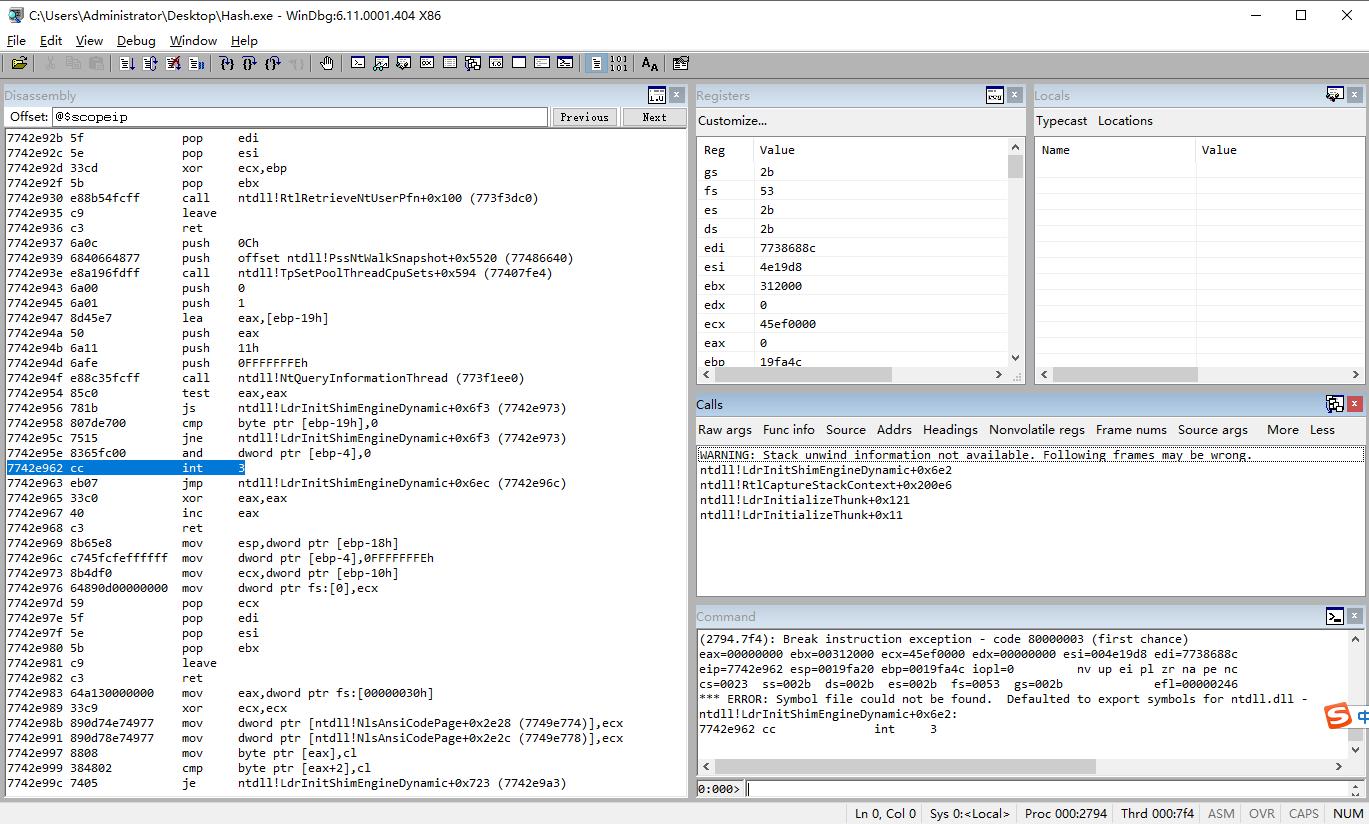Toggle Raw args in Calls panel

click(x=724, y=429)
